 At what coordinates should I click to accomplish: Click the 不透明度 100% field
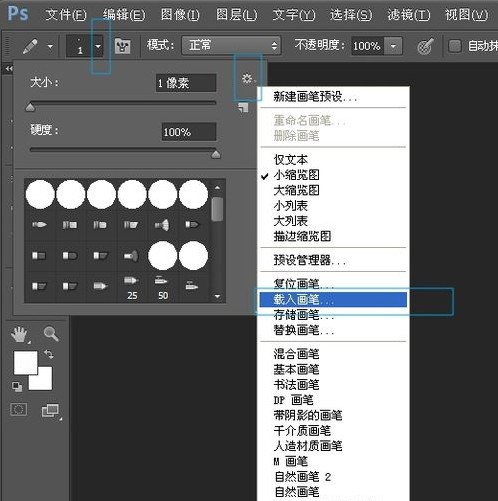coord(367,46)
